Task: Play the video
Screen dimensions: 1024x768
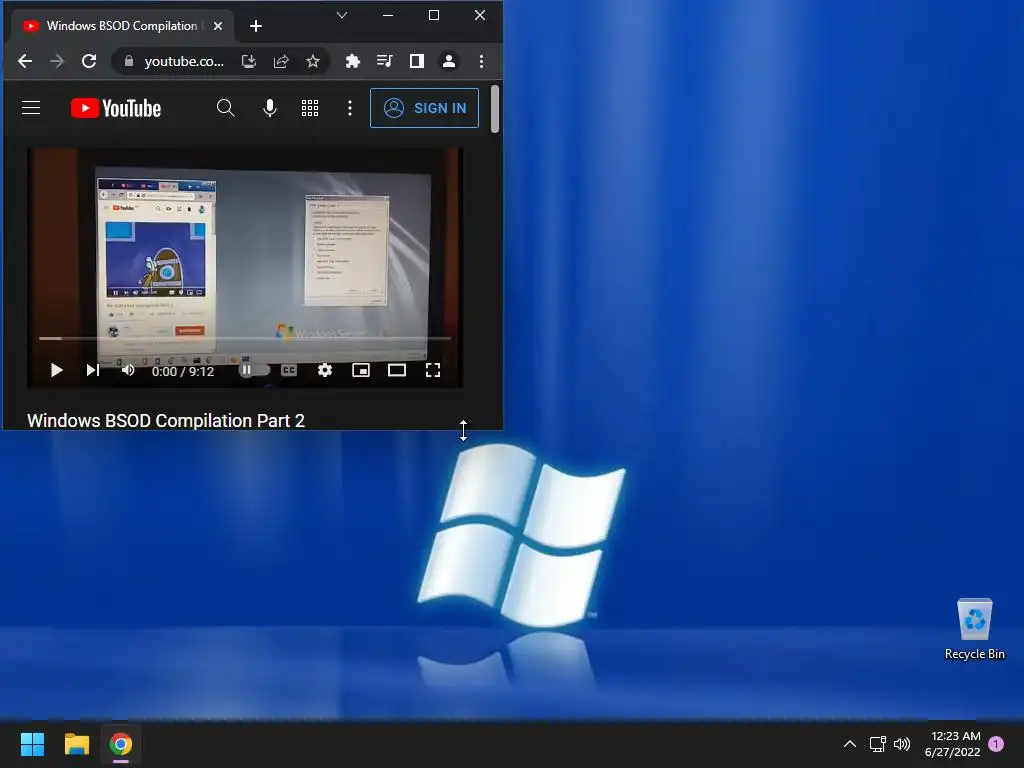Action: [56, 370]
